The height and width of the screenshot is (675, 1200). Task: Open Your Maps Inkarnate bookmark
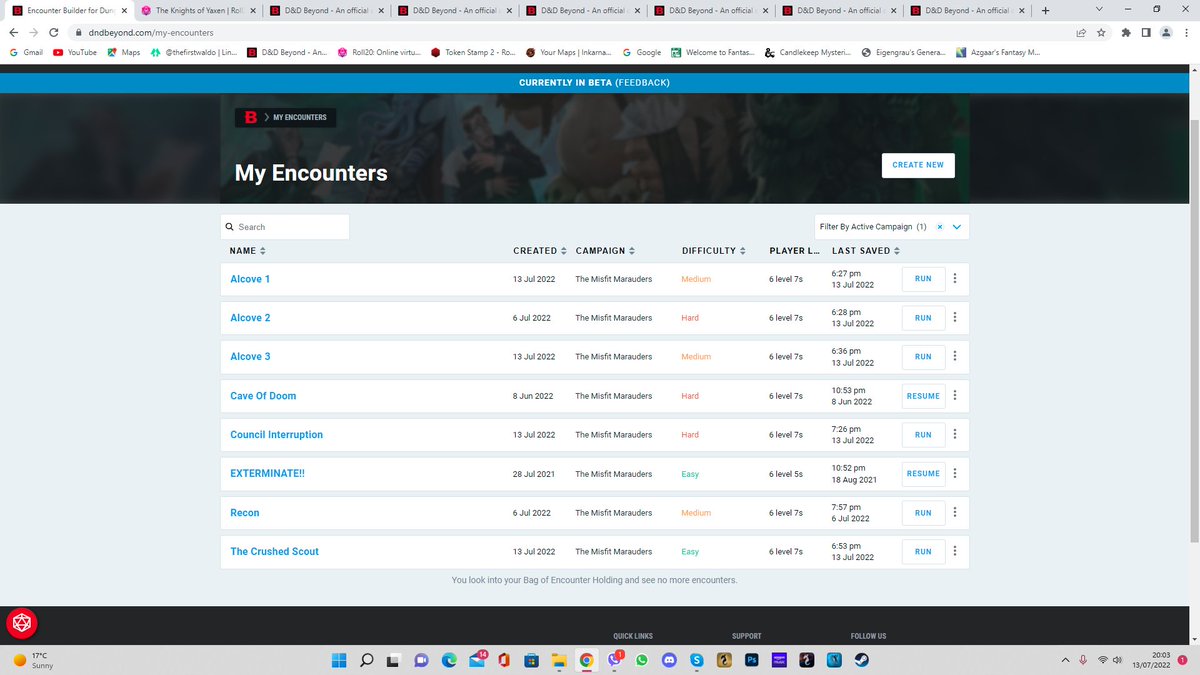569,52
